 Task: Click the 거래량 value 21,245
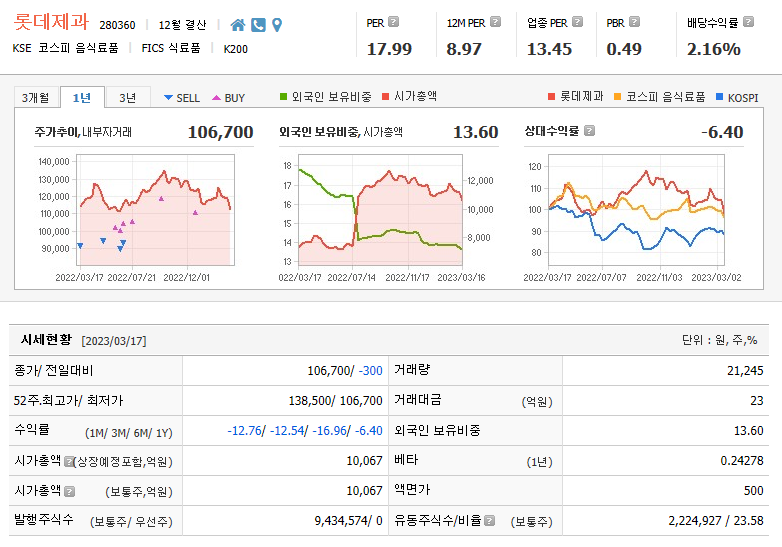745,371
